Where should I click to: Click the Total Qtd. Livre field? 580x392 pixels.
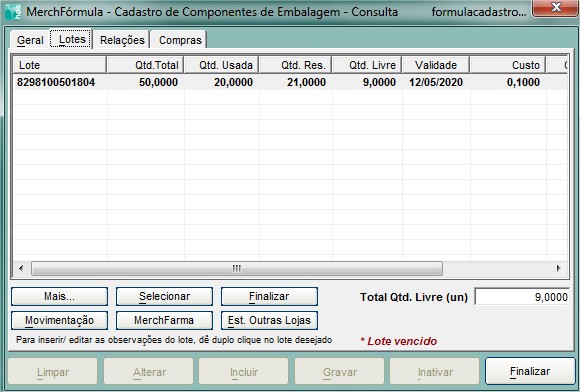pos(522,297)
